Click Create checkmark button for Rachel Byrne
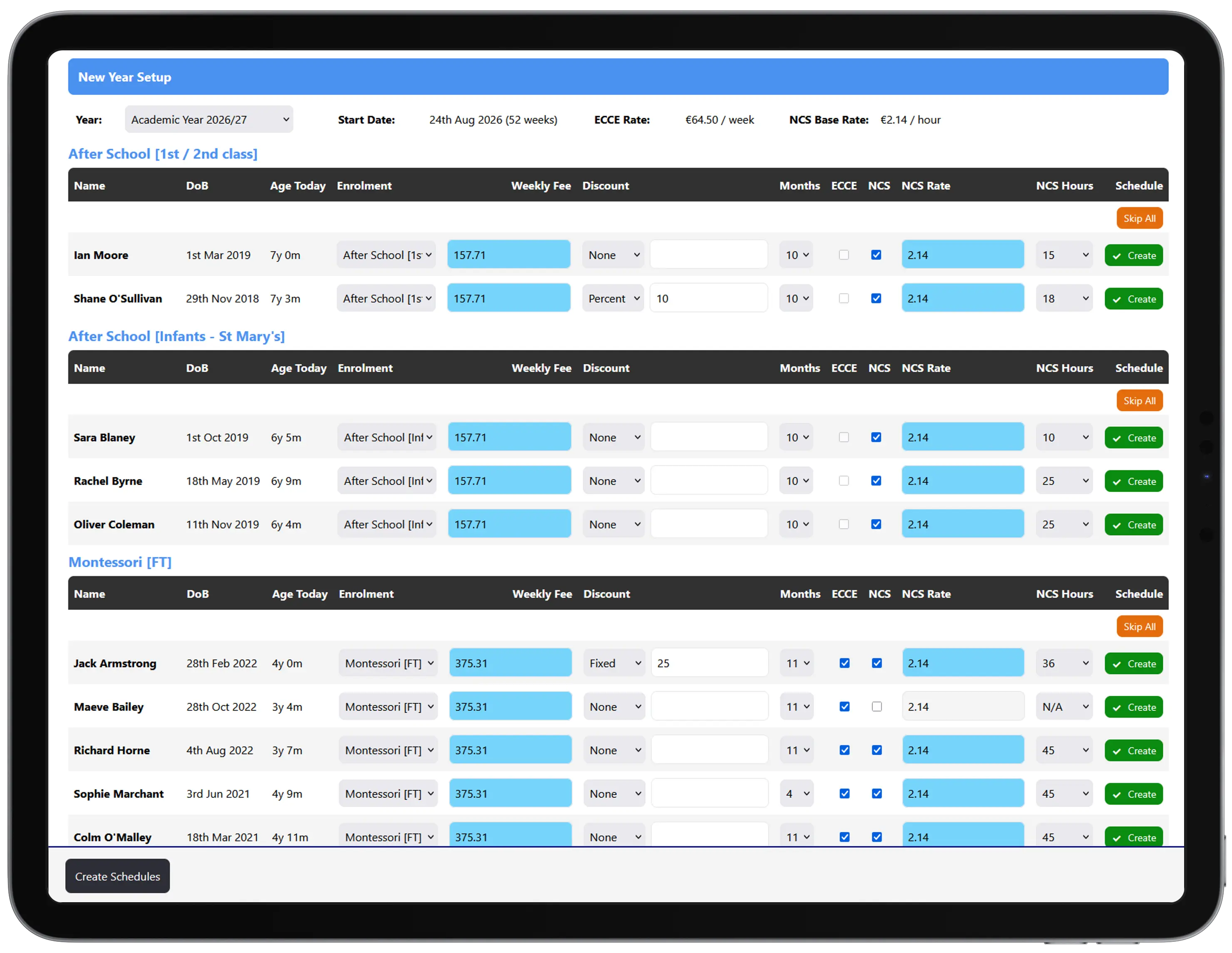This screenshot has width=1232, height=953. coord(1133,481)
